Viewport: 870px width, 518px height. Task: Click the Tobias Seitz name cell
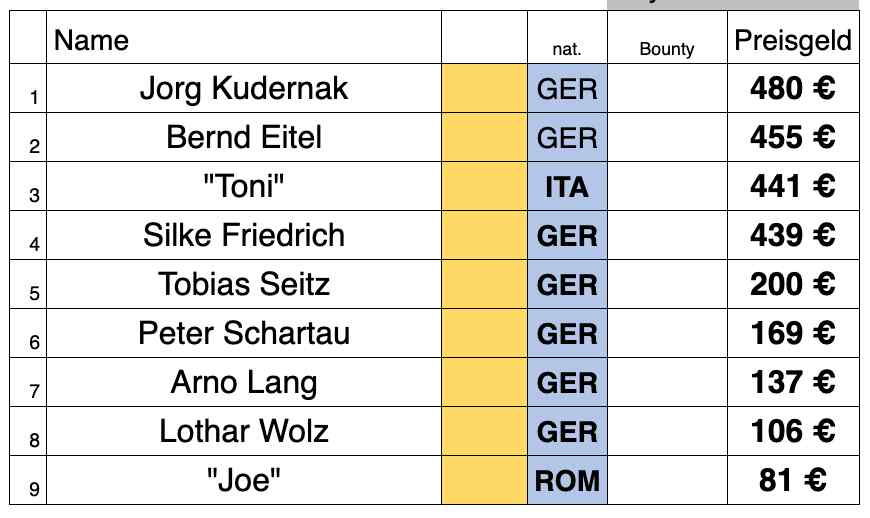tap(244, 284)
